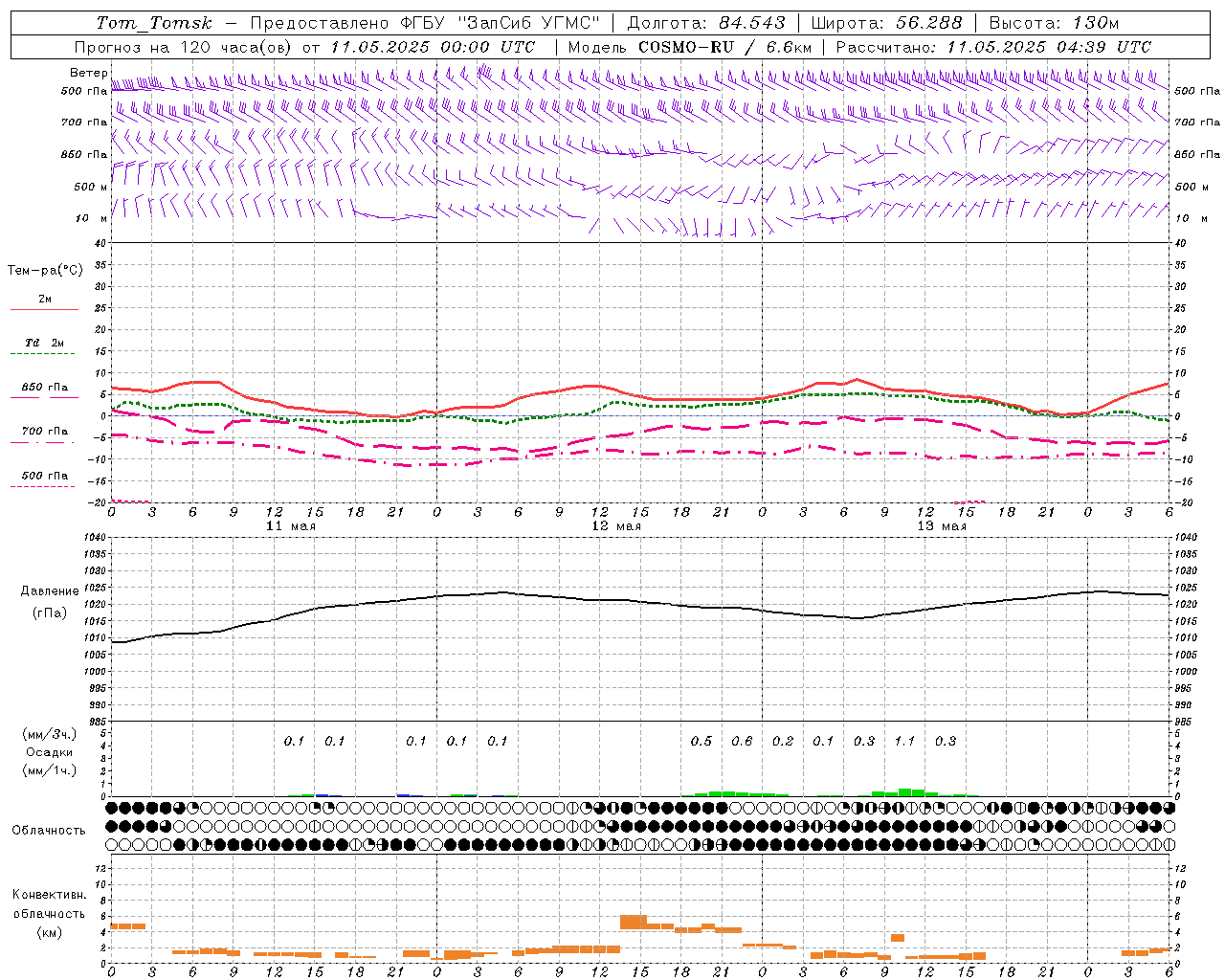The height and width of the screenshot is (980, 1225).
Task: Click the Долгота: 84.543 value
Action: pyautogui.click(x=706, y=23)
